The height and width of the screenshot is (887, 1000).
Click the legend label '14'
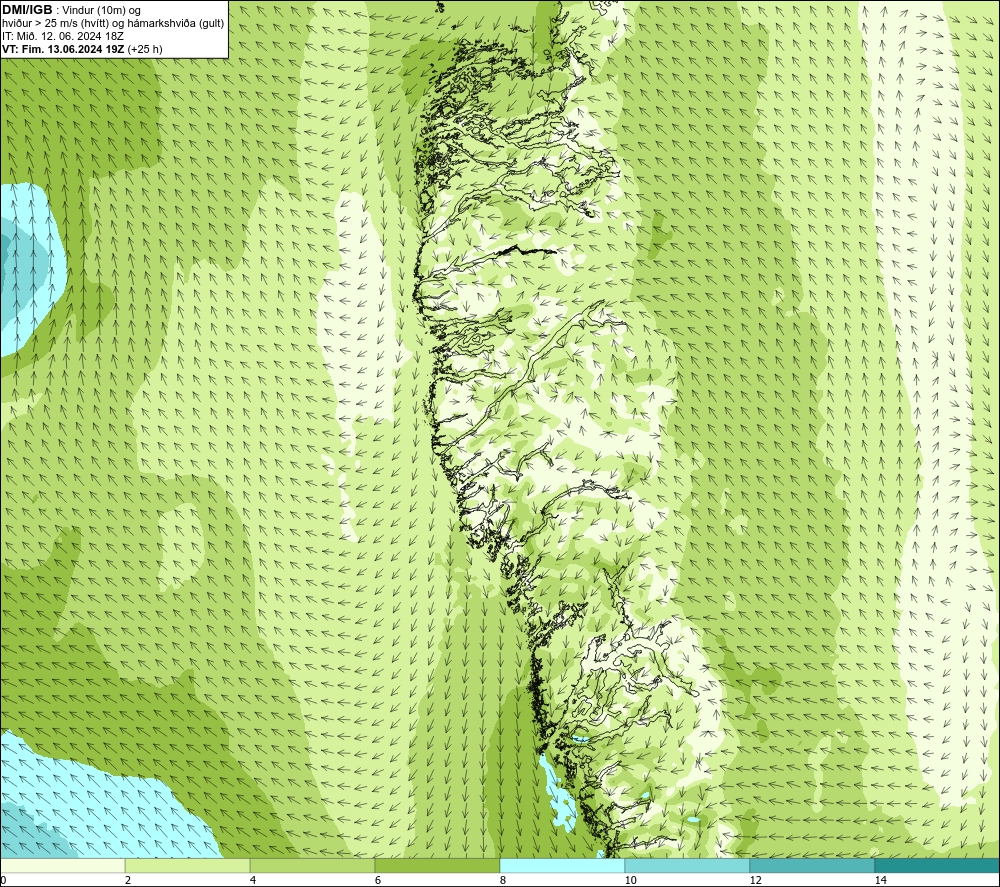pyautogui.click(x=880, y=880)
